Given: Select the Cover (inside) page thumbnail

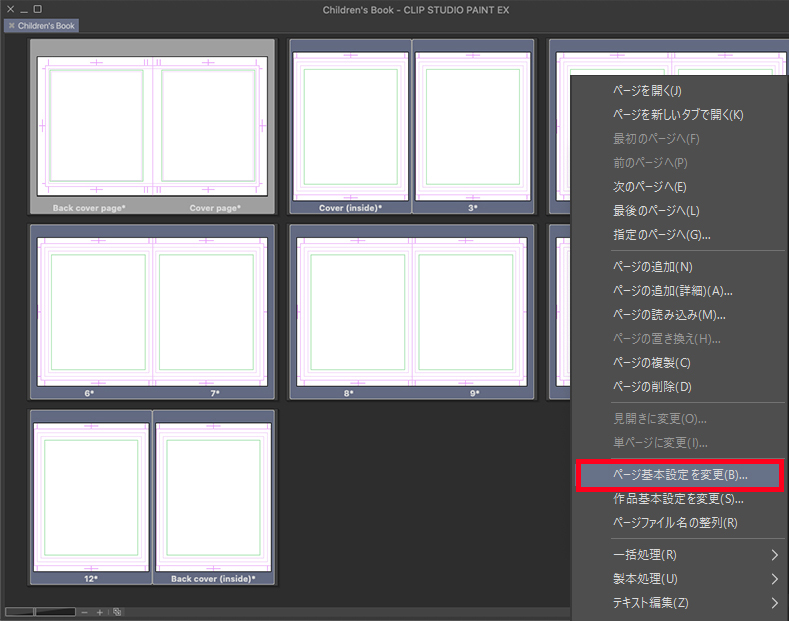Looking at the screenshot, I should [x=350, y=125].
